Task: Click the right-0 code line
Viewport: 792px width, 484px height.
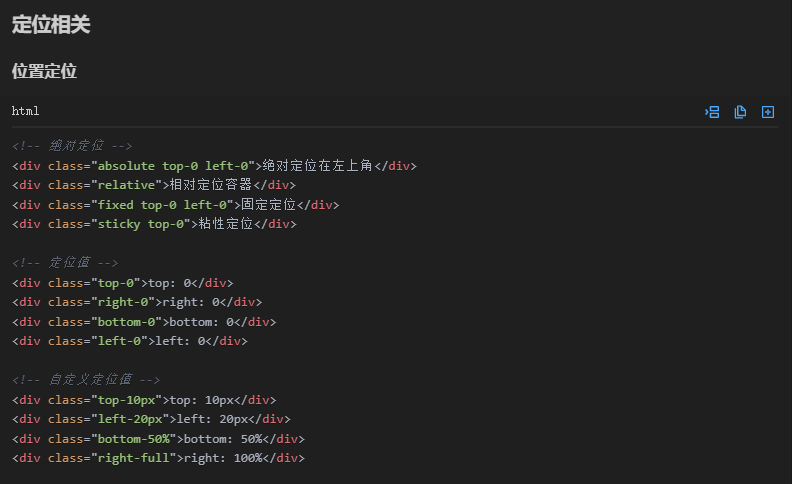Action: pos(136,302)
